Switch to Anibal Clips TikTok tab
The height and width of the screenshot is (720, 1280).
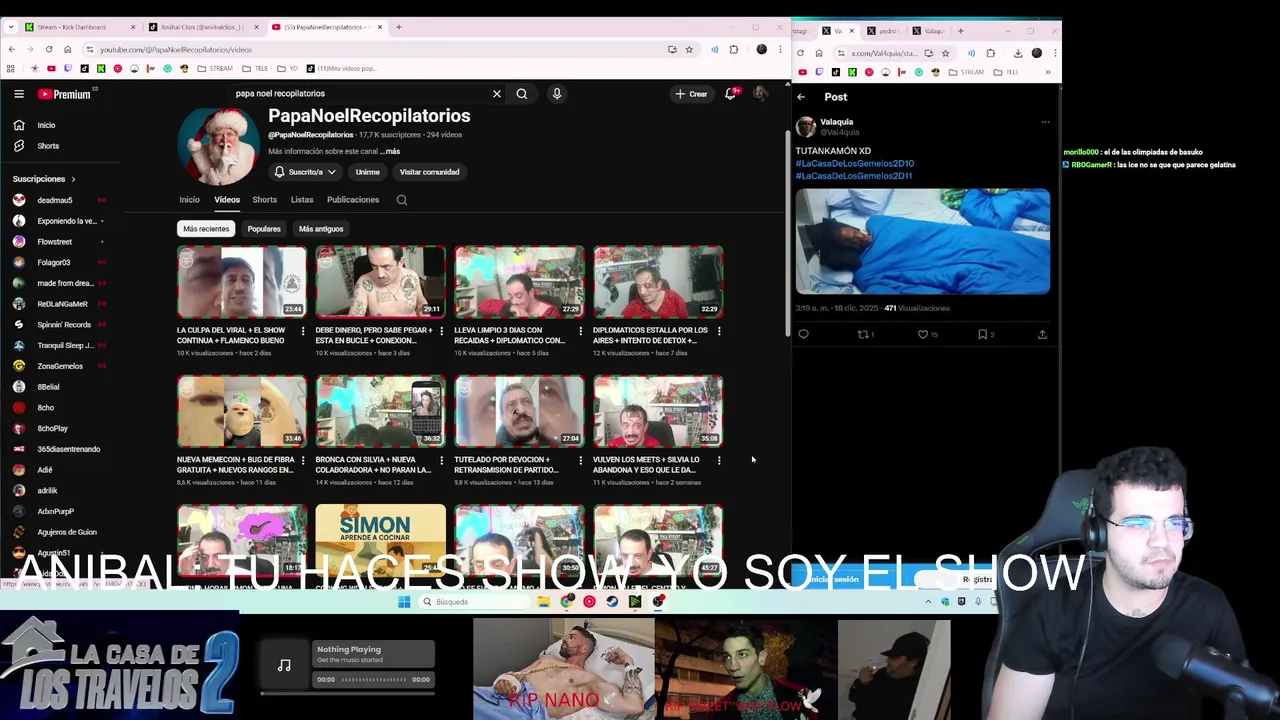click(x=204, y=27)
